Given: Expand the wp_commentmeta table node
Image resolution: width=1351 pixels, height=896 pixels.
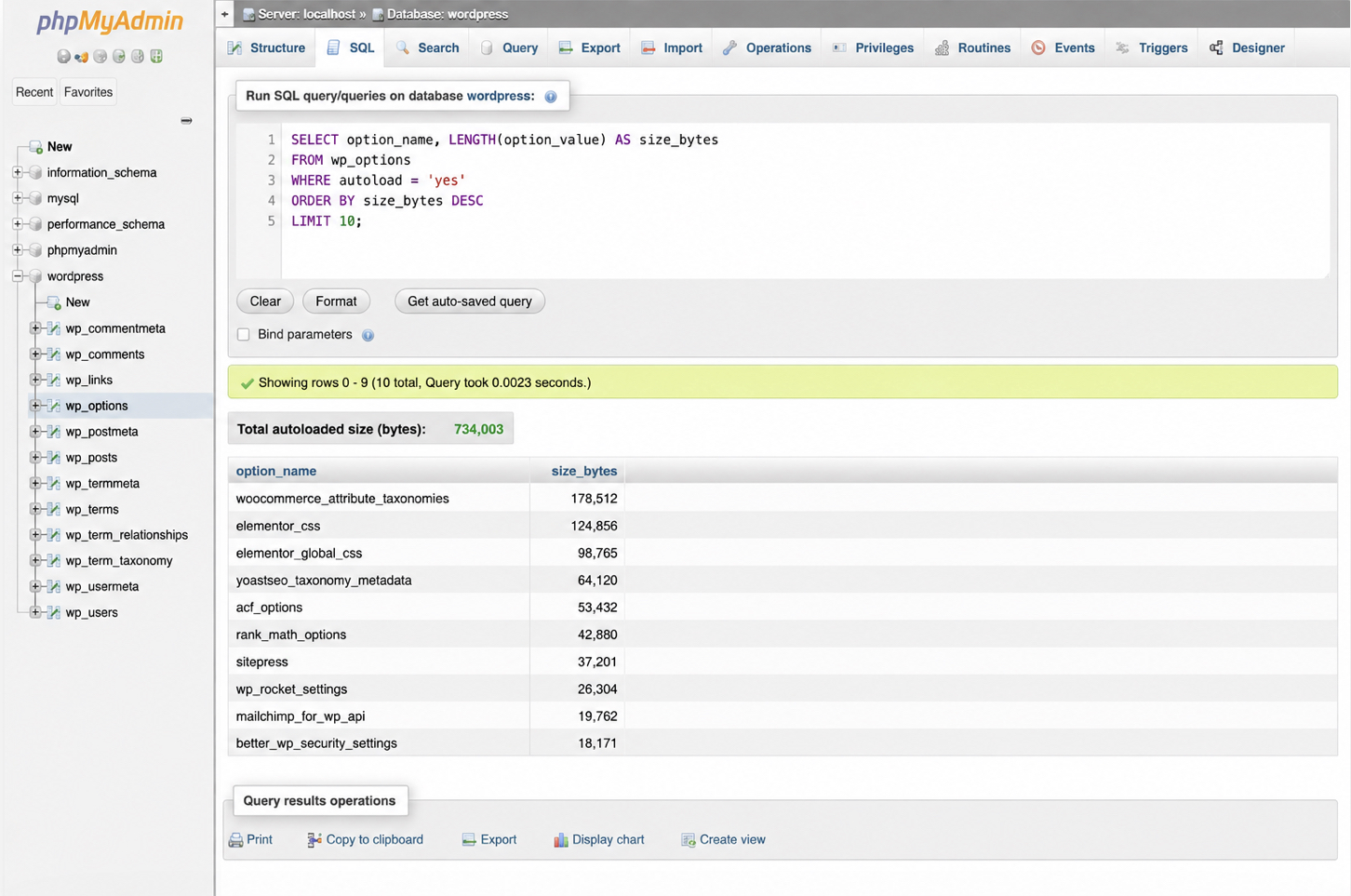Looking at the screenshot, I should point(35,328).
